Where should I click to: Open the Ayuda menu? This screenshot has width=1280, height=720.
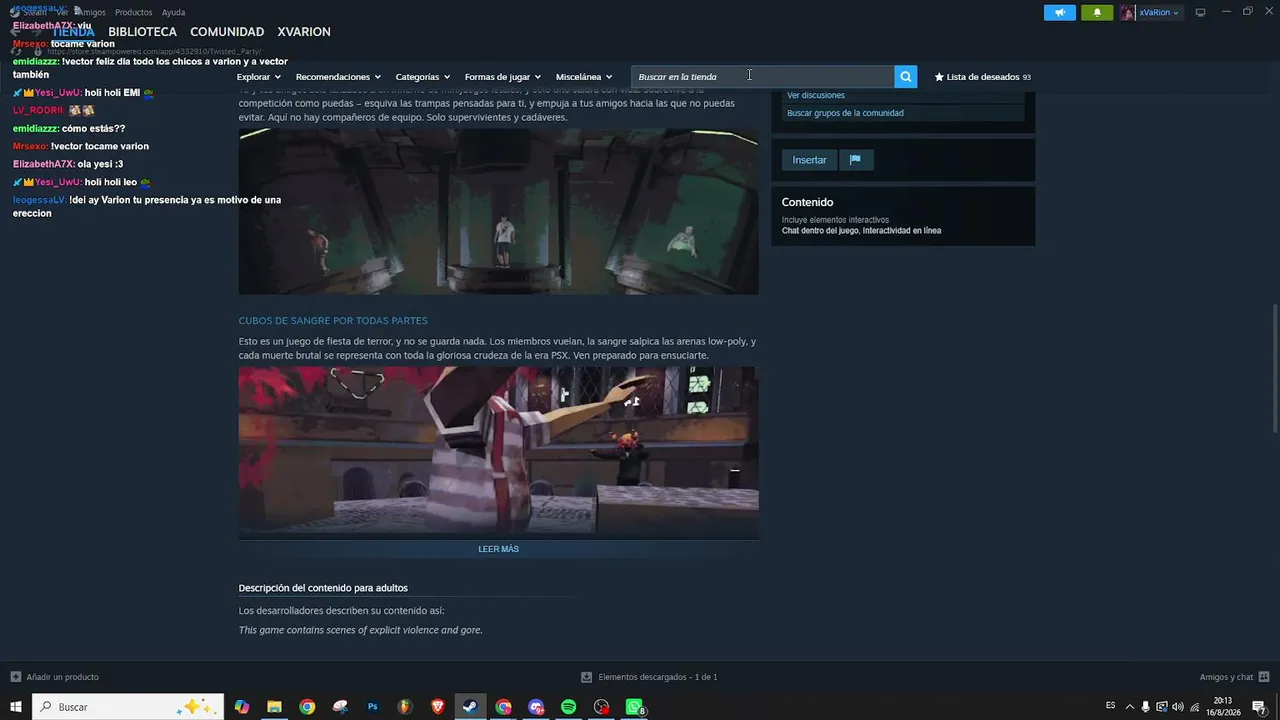(173, 12)
